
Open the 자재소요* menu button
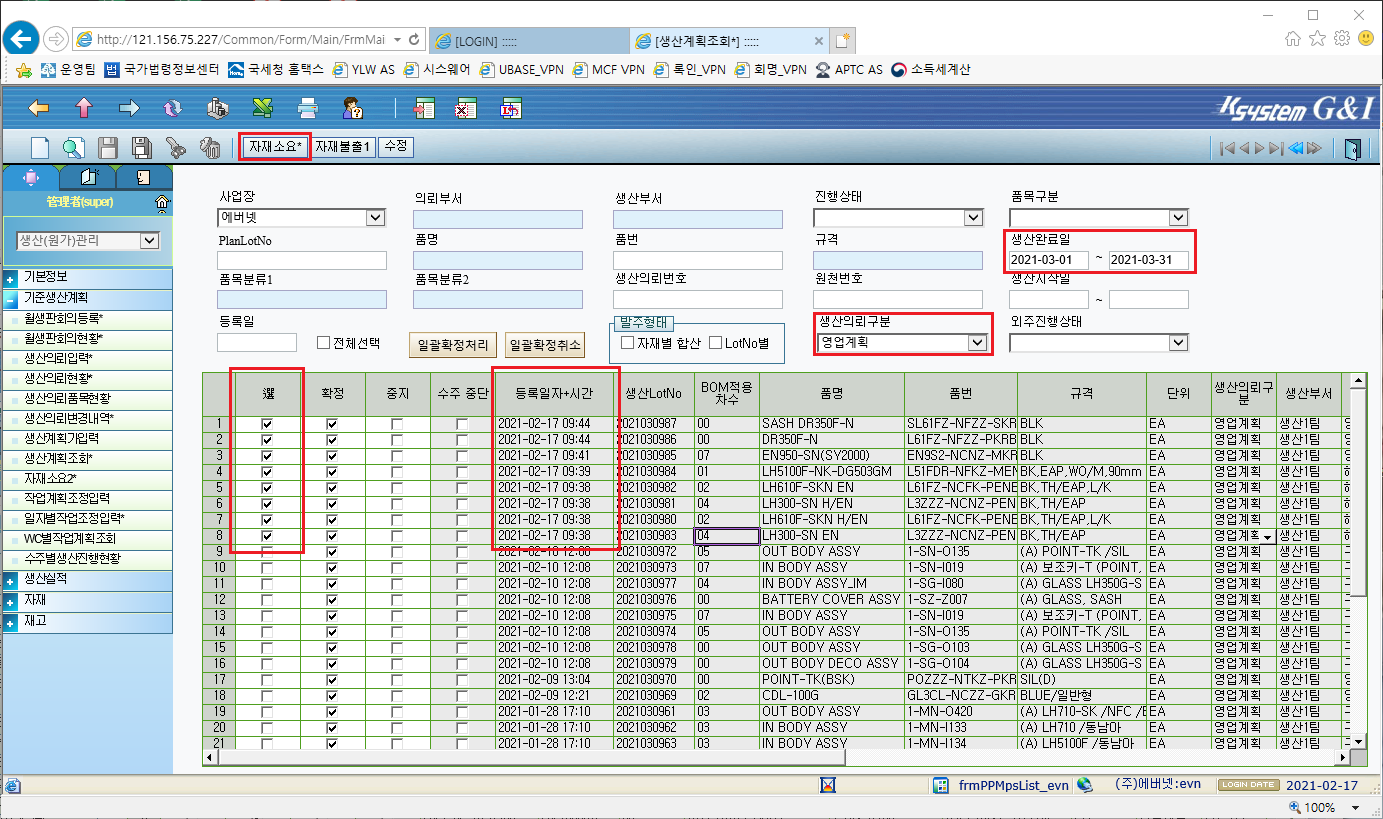[275, 147]
